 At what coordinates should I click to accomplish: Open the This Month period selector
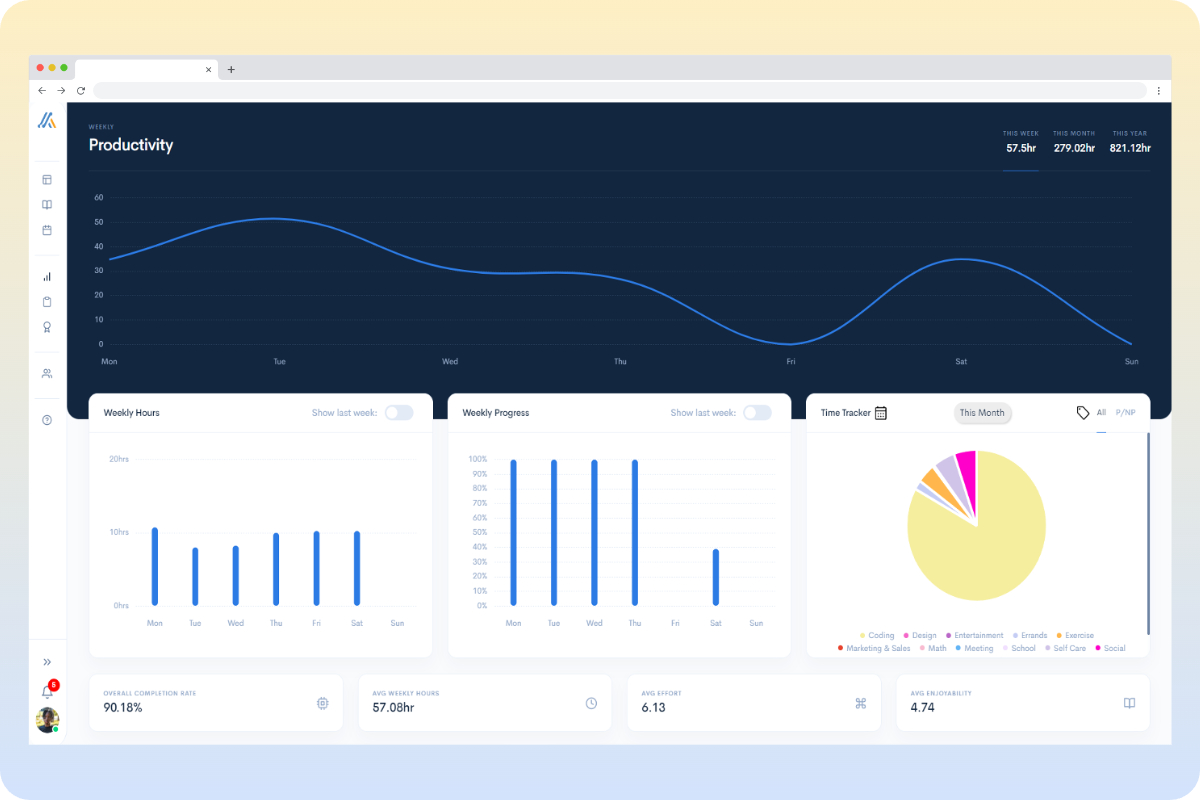(982, 412)
